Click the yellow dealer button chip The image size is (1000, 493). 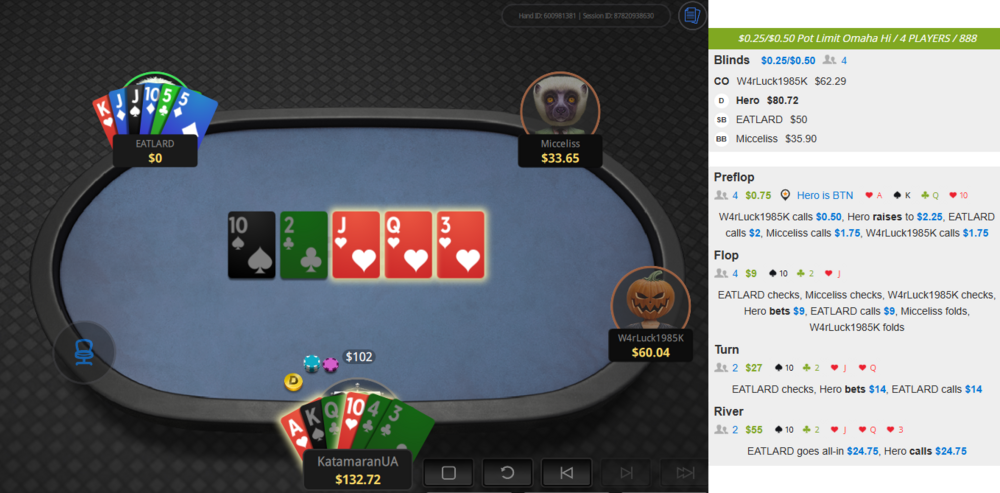(x=293, y=382)
